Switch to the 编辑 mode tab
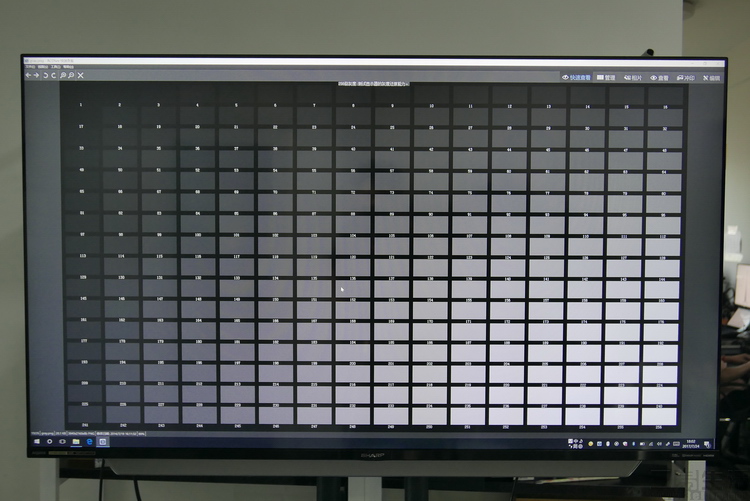 point(710,77)
